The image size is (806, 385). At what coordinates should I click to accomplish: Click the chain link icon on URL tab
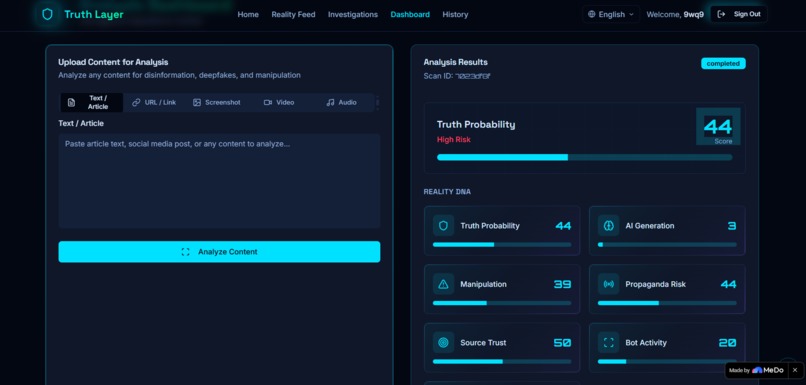[136, 102]
